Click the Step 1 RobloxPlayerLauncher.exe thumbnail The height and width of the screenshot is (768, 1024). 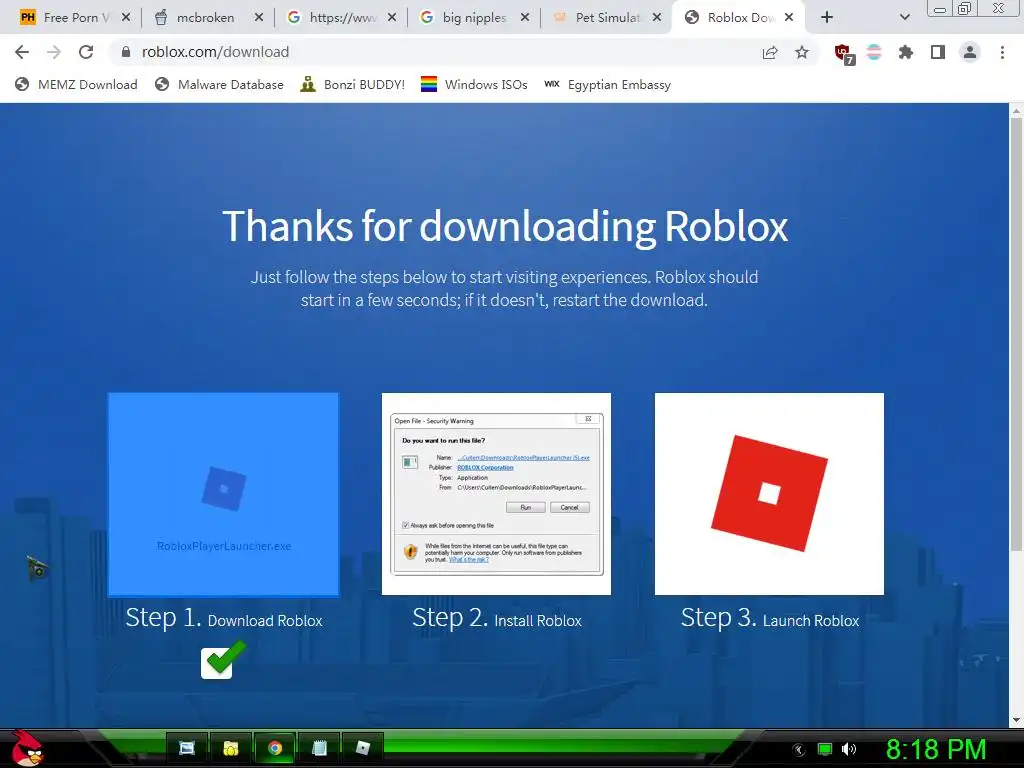(x=223, y=494)
